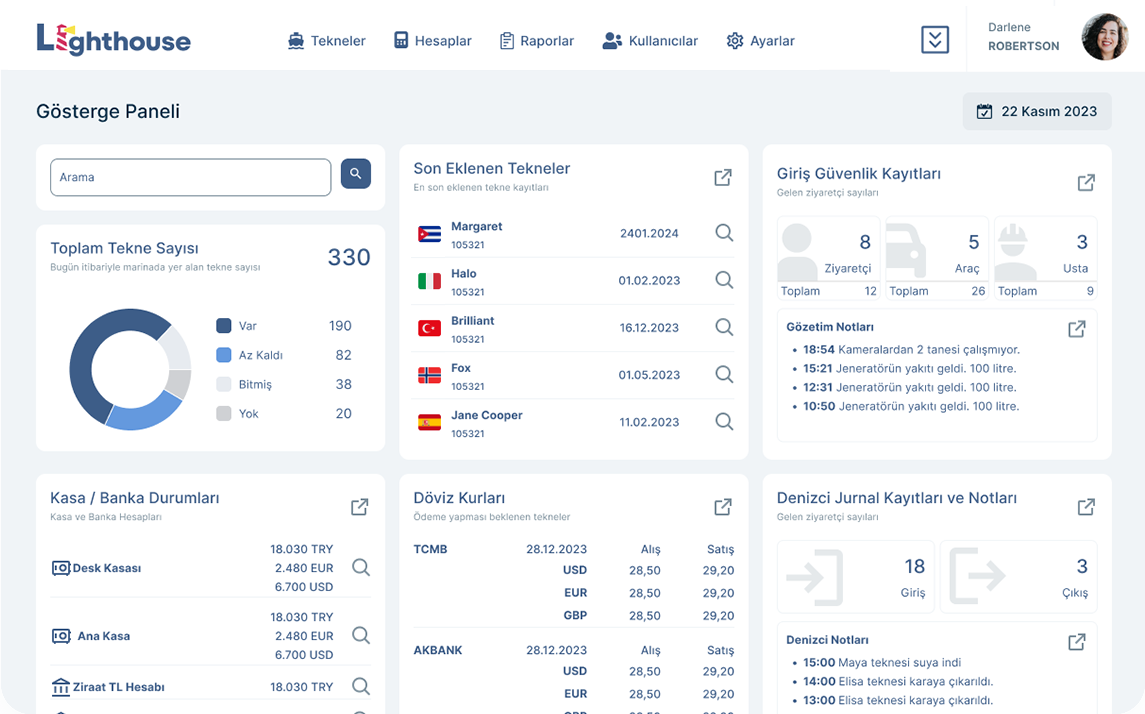The height and width of the screenshot is (714, 1145).
Task: Open Son Eklenen Tekneler in external view
Action: click(723, 177)
